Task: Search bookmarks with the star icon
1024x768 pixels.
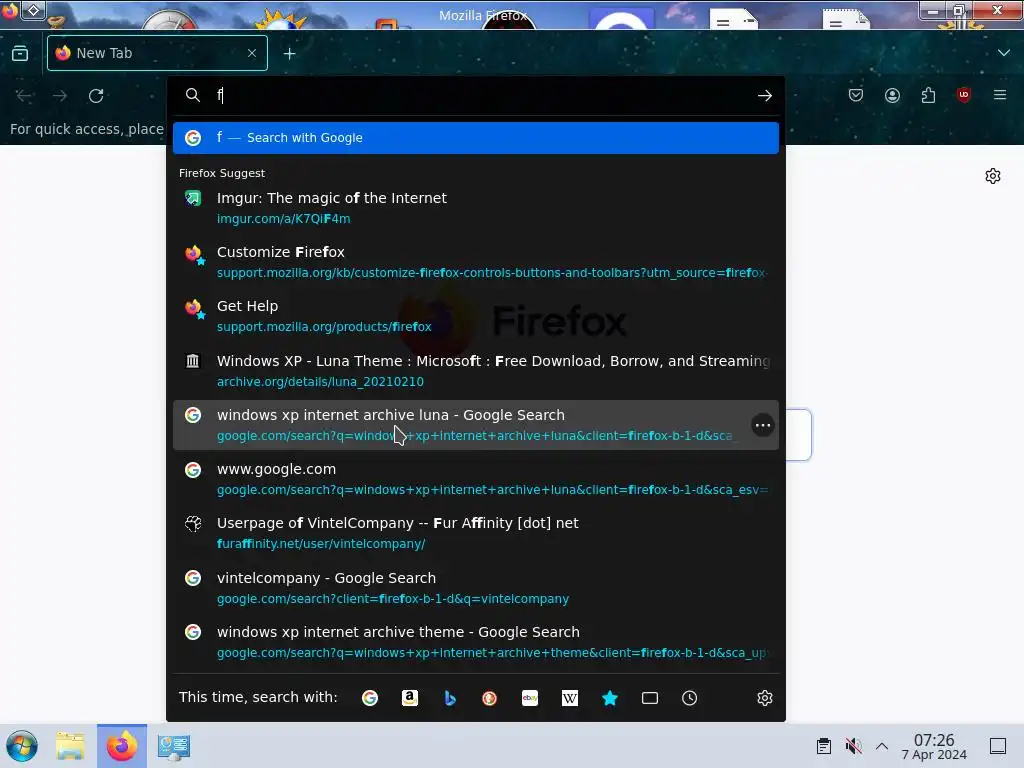Action: pos(609,697)
